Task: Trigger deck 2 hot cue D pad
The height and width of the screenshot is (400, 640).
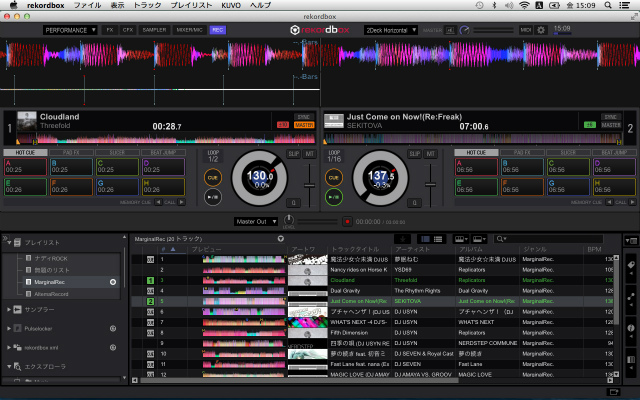Action: pos(614,167)
